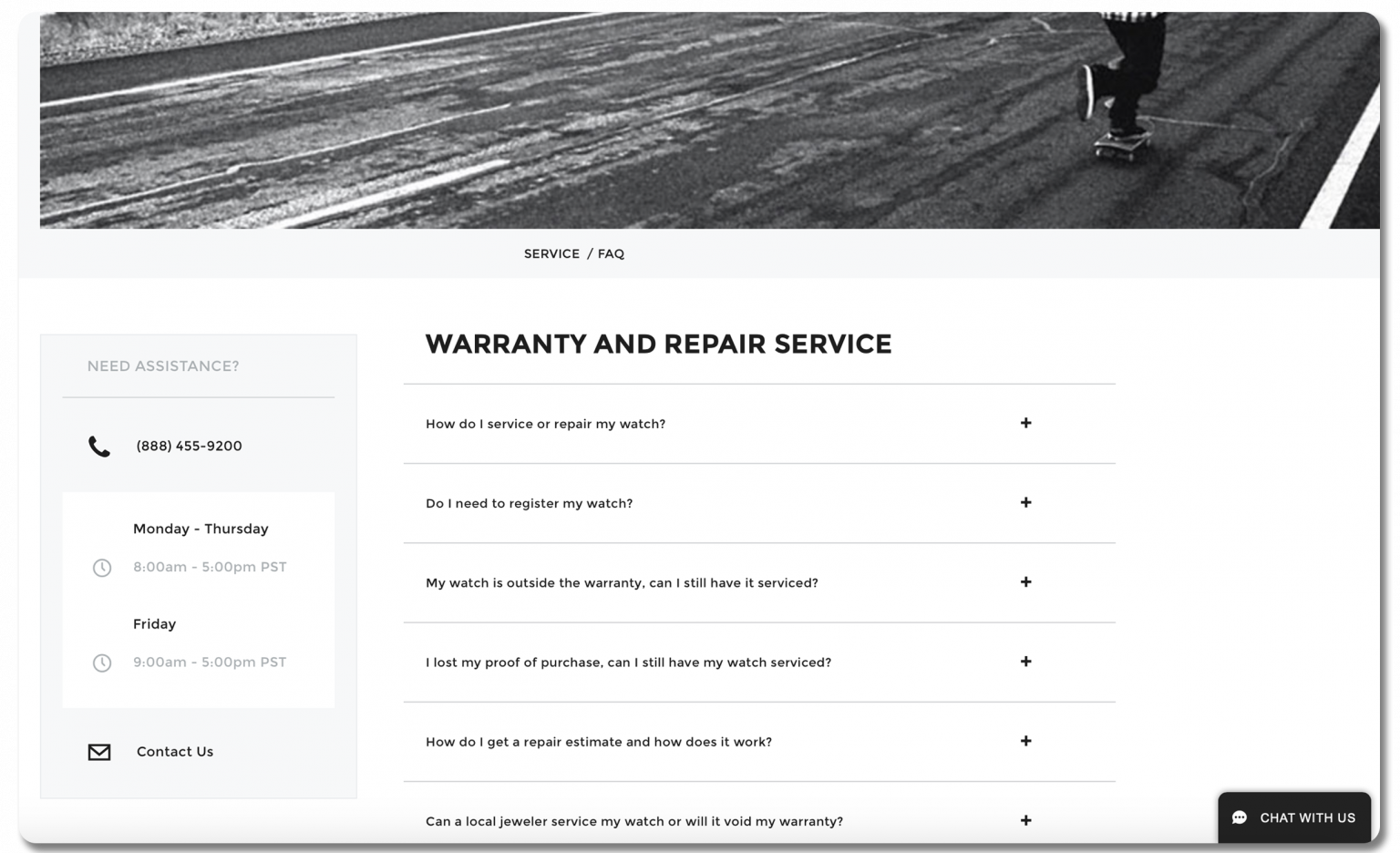
Task: Select the FAQ breadcrumb item
Action: click(x=611, y=253)
